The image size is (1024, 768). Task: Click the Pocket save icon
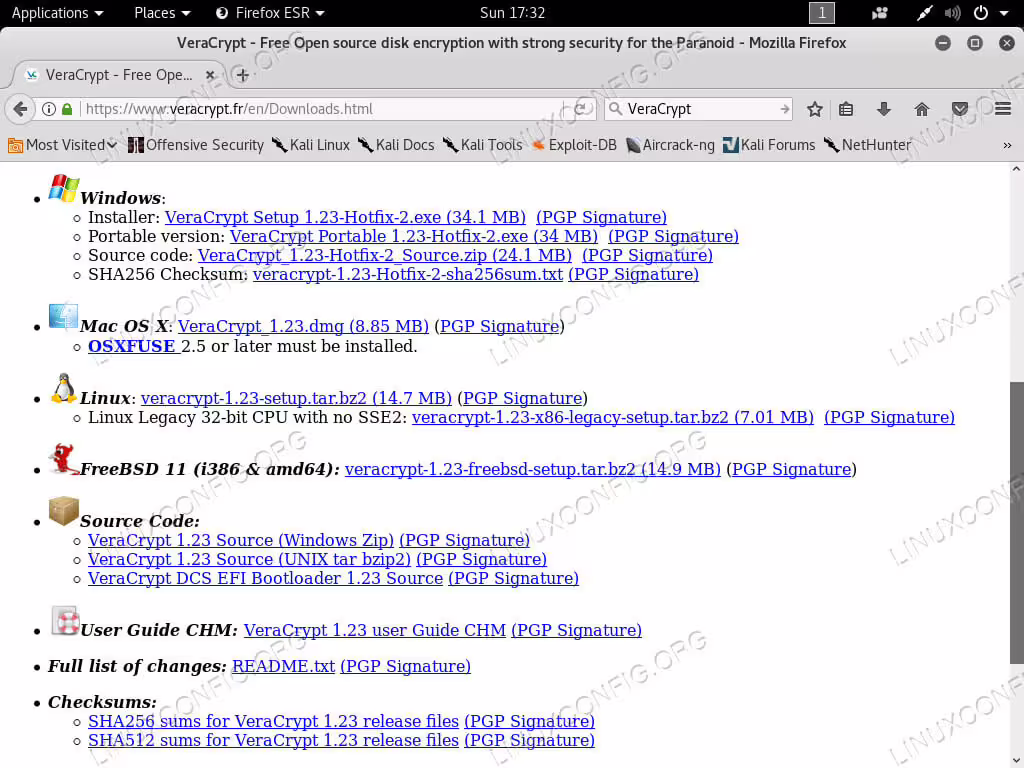tap(959, 109)
